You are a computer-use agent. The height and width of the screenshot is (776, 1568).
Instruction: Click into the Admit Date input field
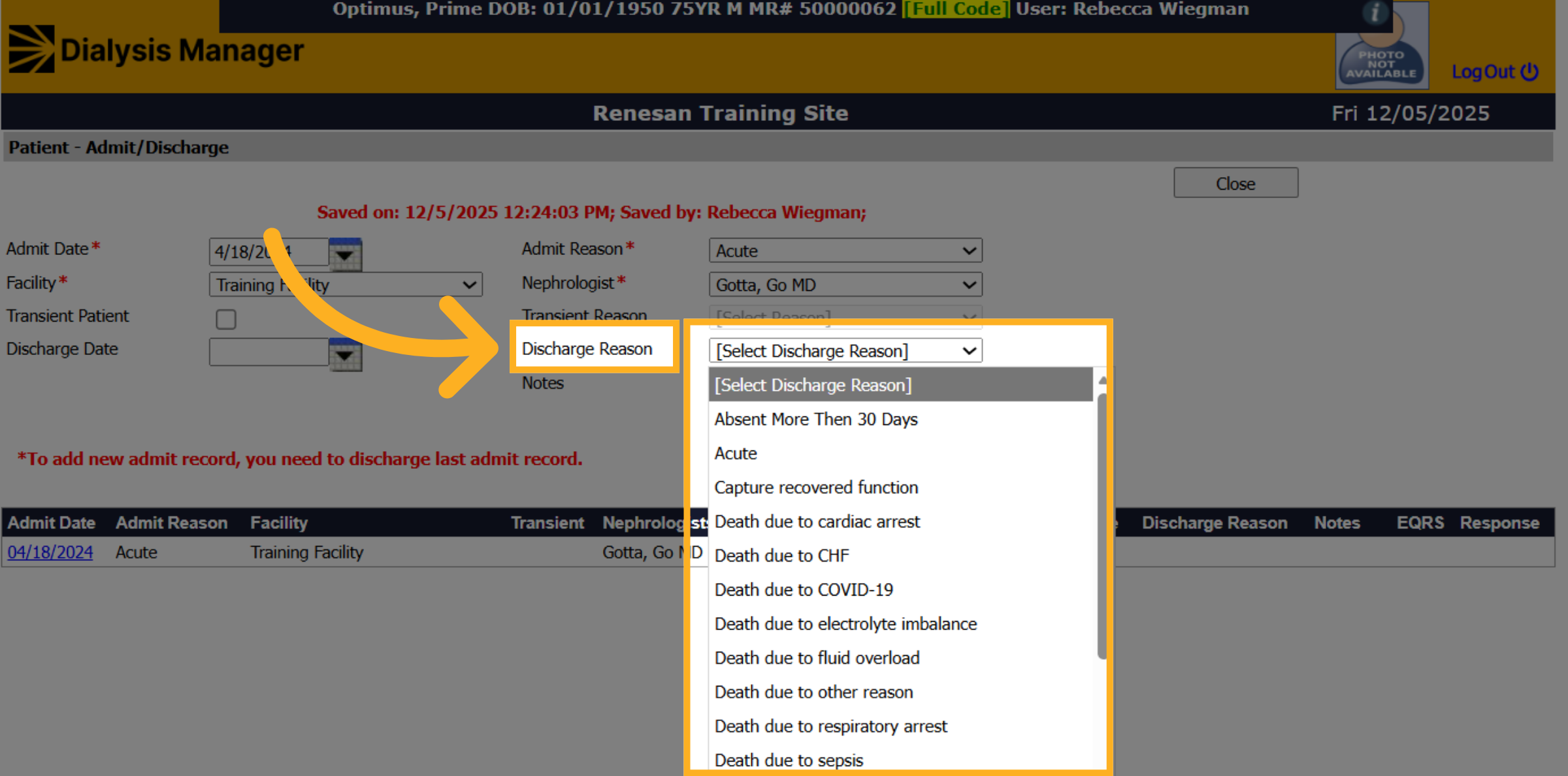coord(269,252)
